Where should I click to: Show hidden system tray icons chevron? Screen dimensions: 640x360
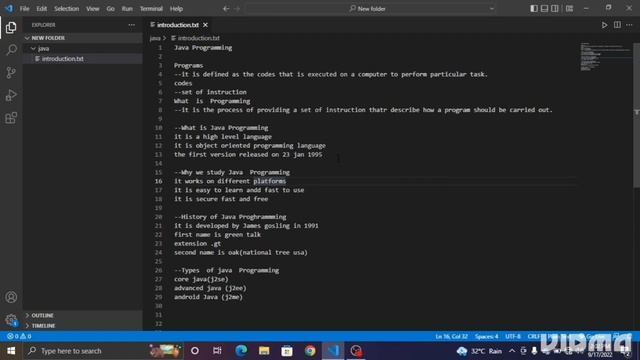pos(512,351)
